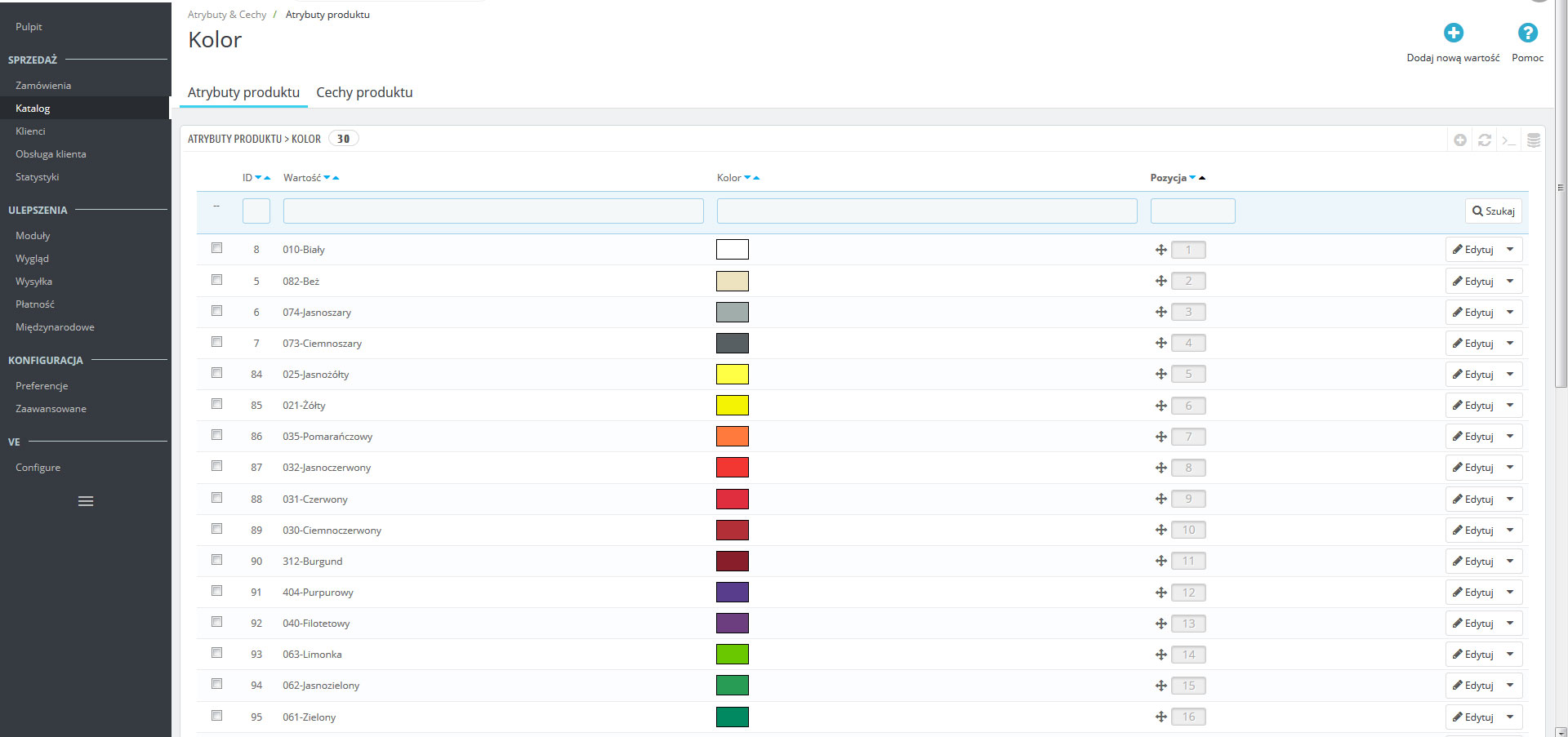Grab the move handle for 035-Pomarańczowy
This screenshot has width=1568, height=737.
[1160, 437]
